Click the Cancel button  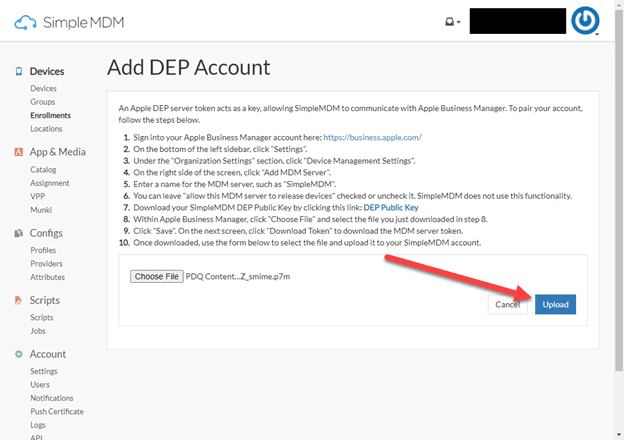point(507,305)
